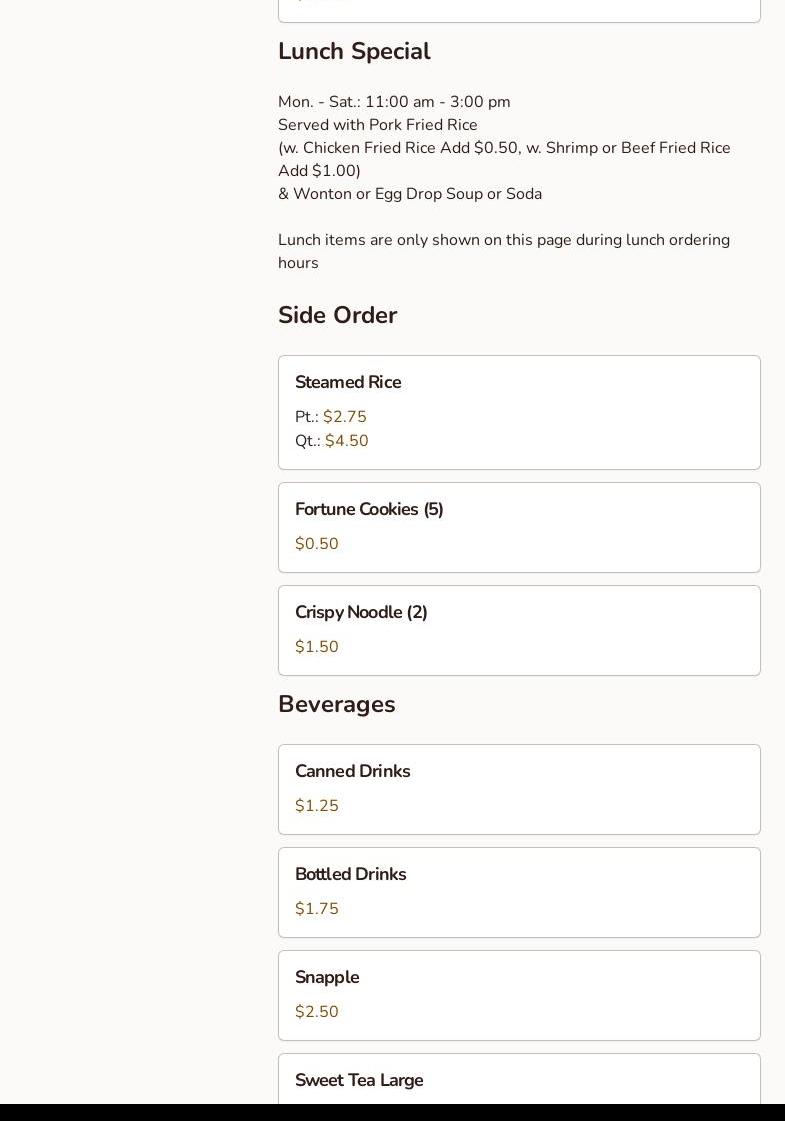The image size is (785, 1121).
Task: Open the Bottled Drinks item
Action: [x=350, y=875]
